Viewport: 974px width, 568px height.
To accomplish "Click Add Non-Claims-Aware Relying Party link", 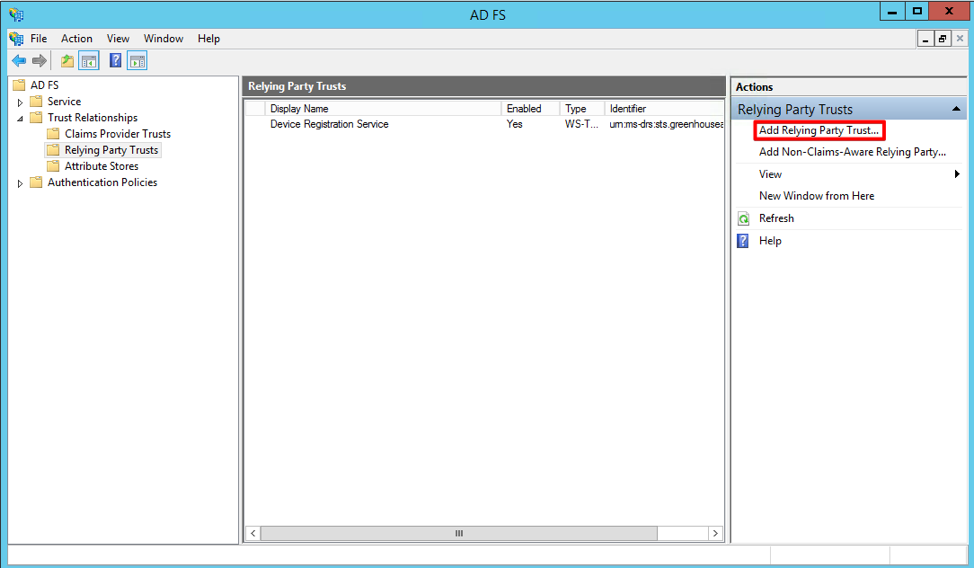I will pyautogui.click(x=852, y=152).
